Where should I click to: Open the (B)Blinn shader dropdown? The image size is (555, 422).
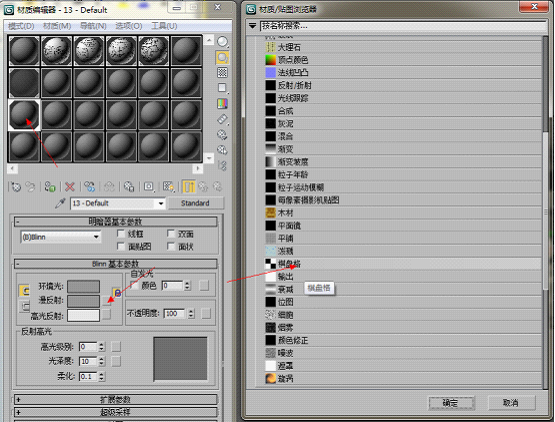point(61,237)
